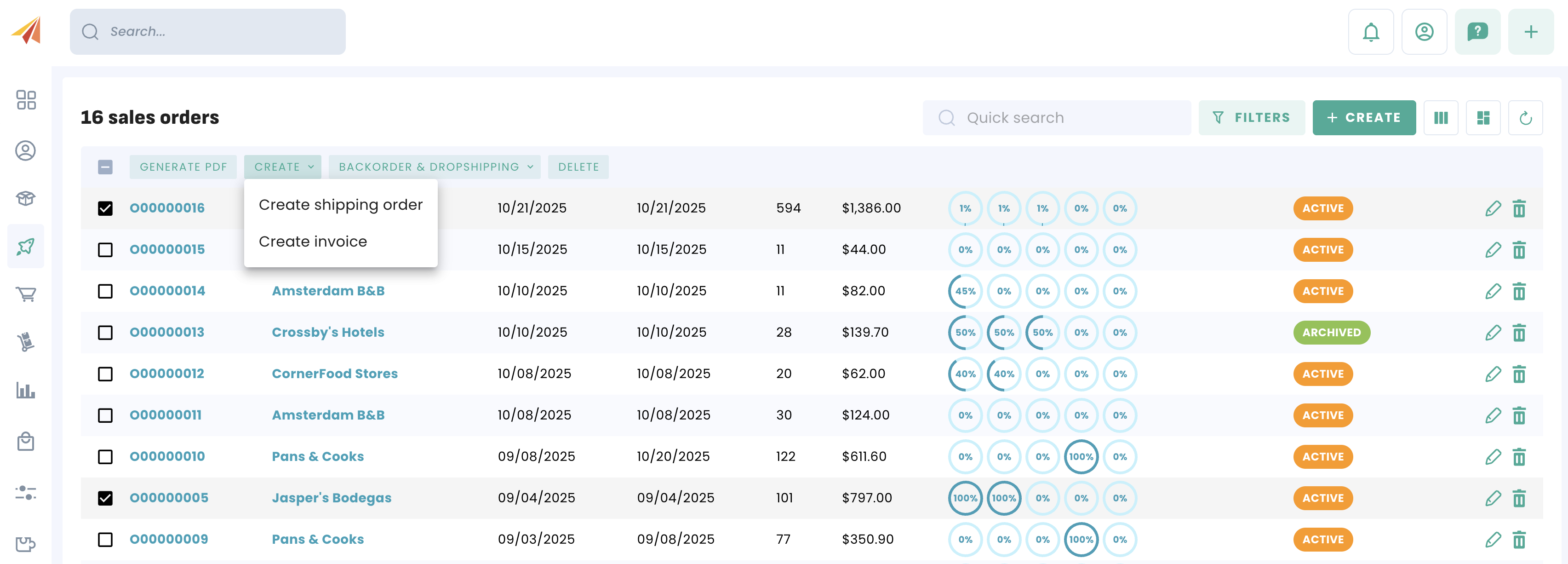The width and height of the screenshot is (1568, 564).
Task: Delete order 000000013 with trash icon
Action: 1519,333
